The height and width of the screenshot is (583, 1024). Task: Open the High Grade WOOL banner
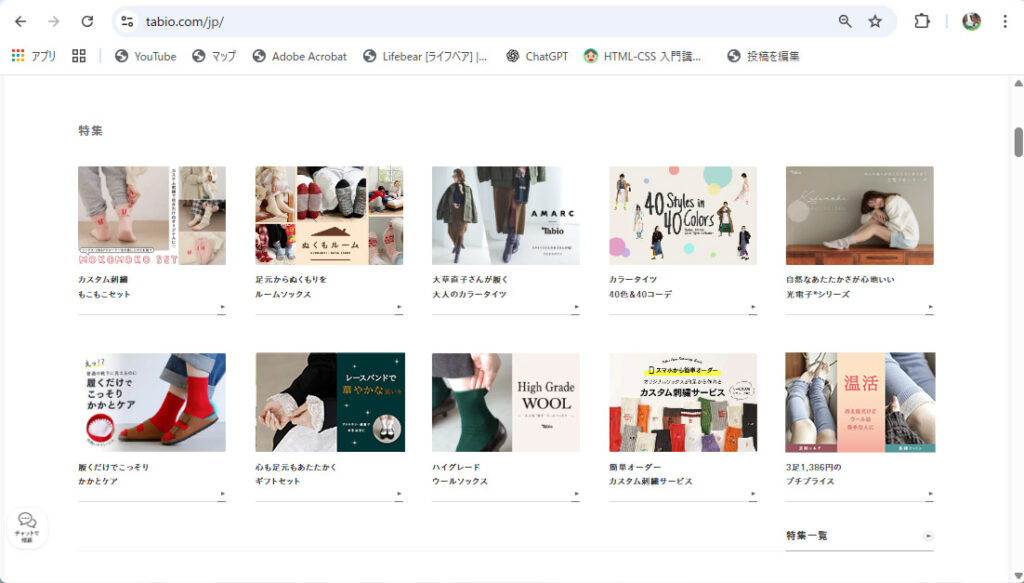505,402
